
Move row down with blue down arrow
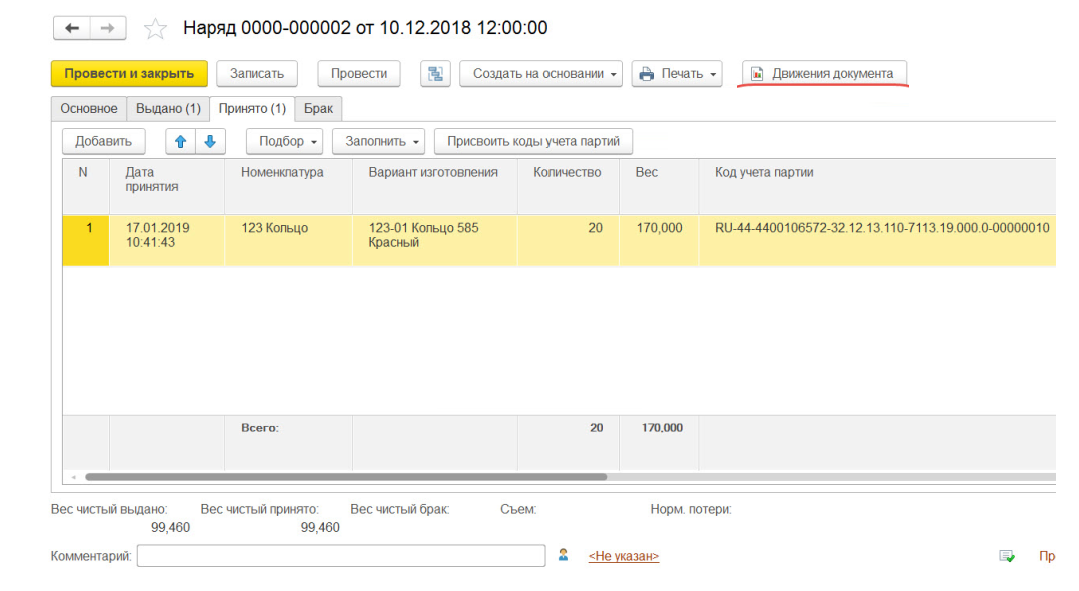pyautogui.click(x=210, y=142)
